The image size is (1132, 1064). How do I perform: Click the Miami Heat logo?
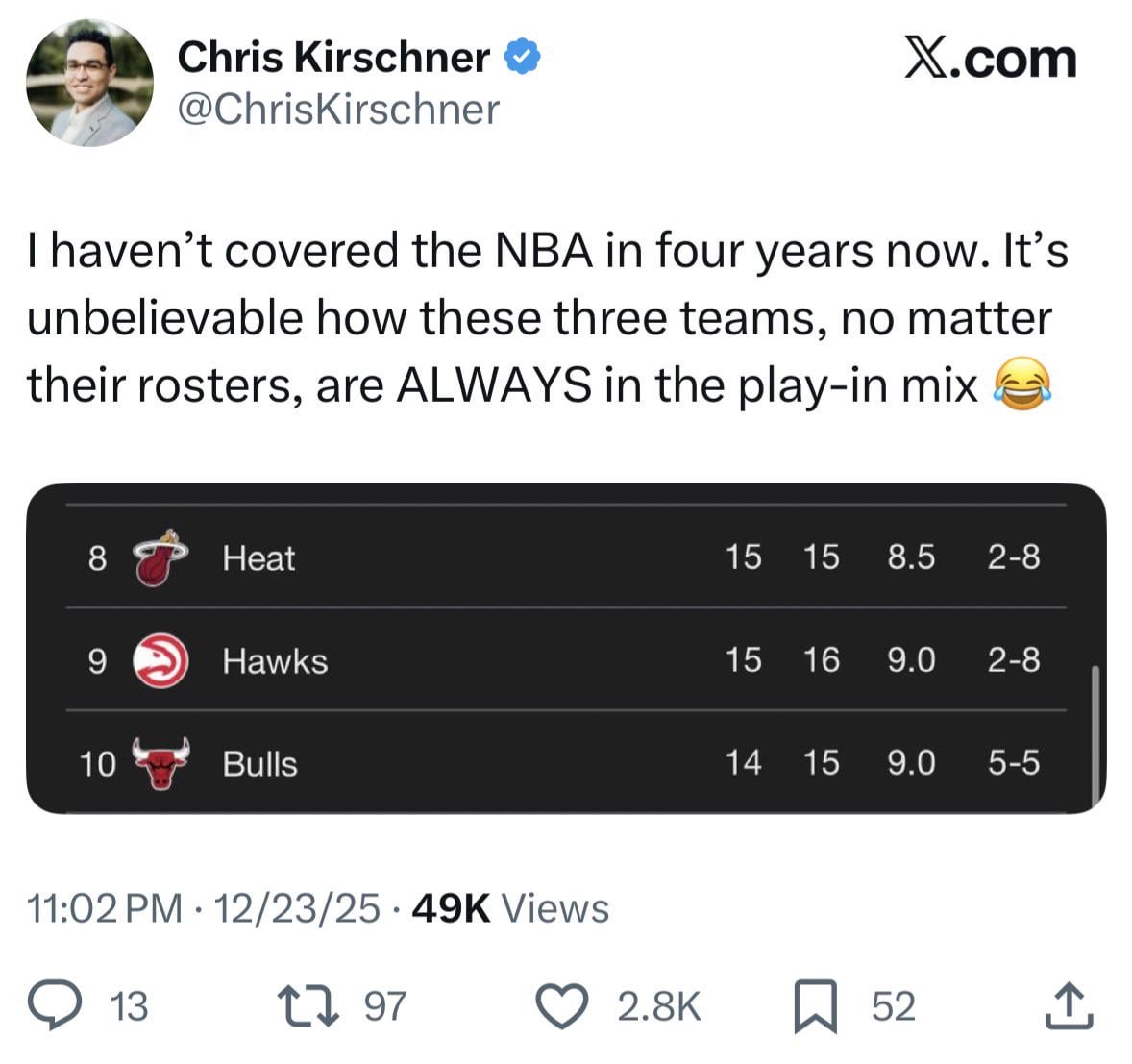pos(160,557)
